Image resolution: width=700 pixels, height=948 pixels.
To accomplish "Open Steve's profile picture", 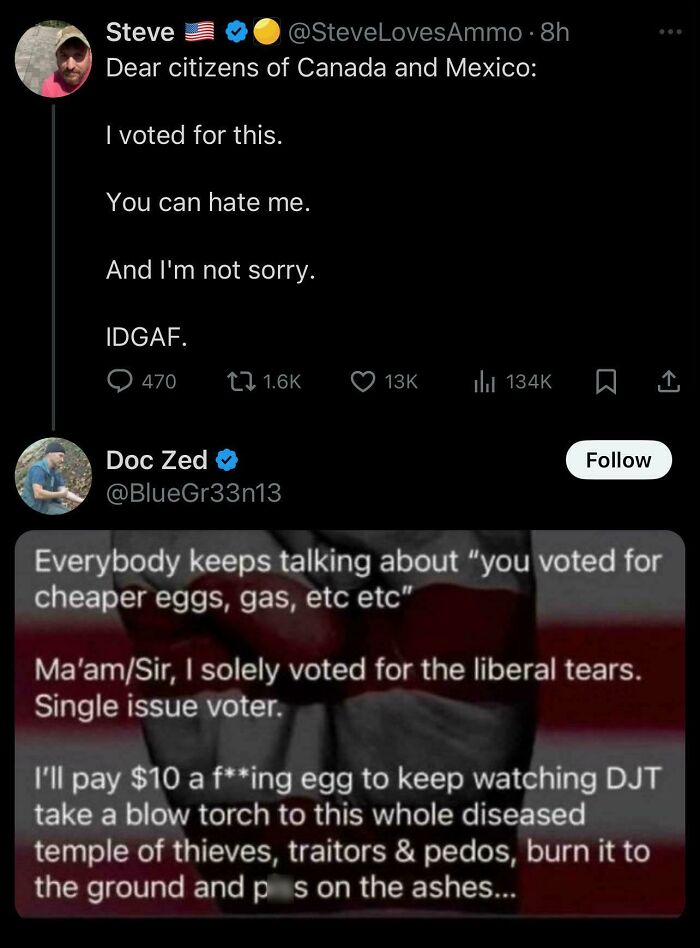I will pos(55,58).
